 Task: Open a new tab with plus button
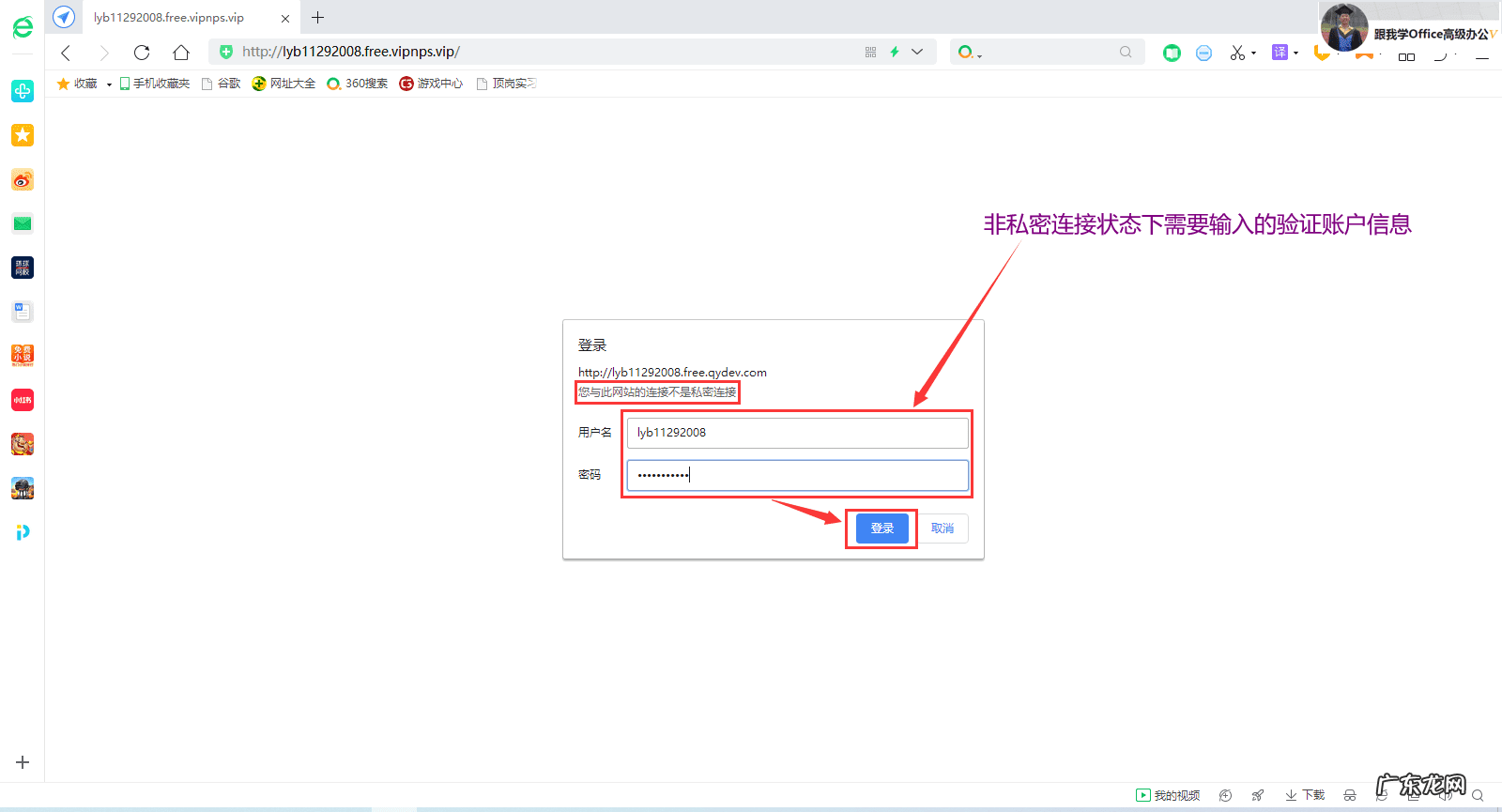[318, 18]
